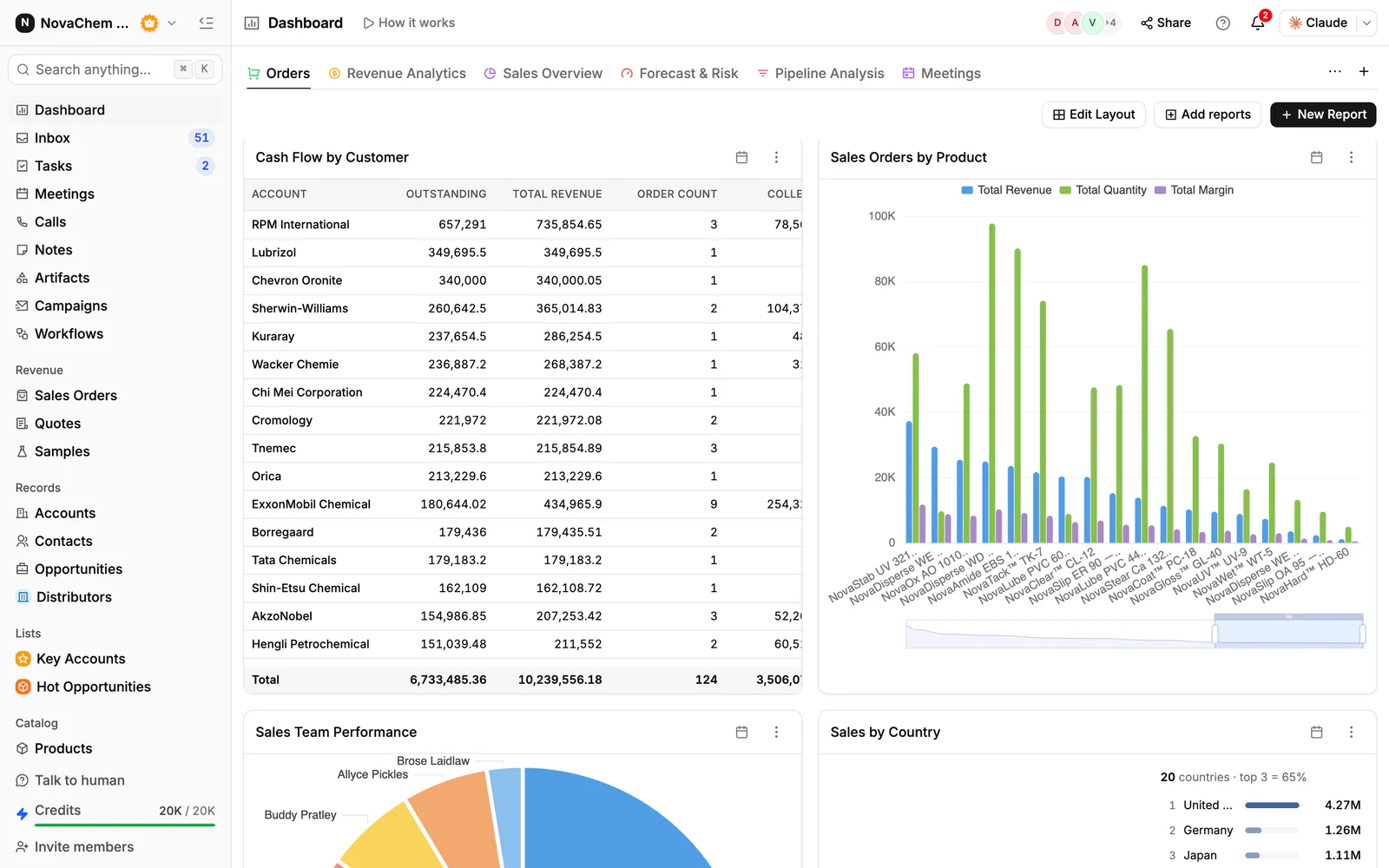Expand the NovaChem workspace switcher chevron

click(x=172, y=23)
